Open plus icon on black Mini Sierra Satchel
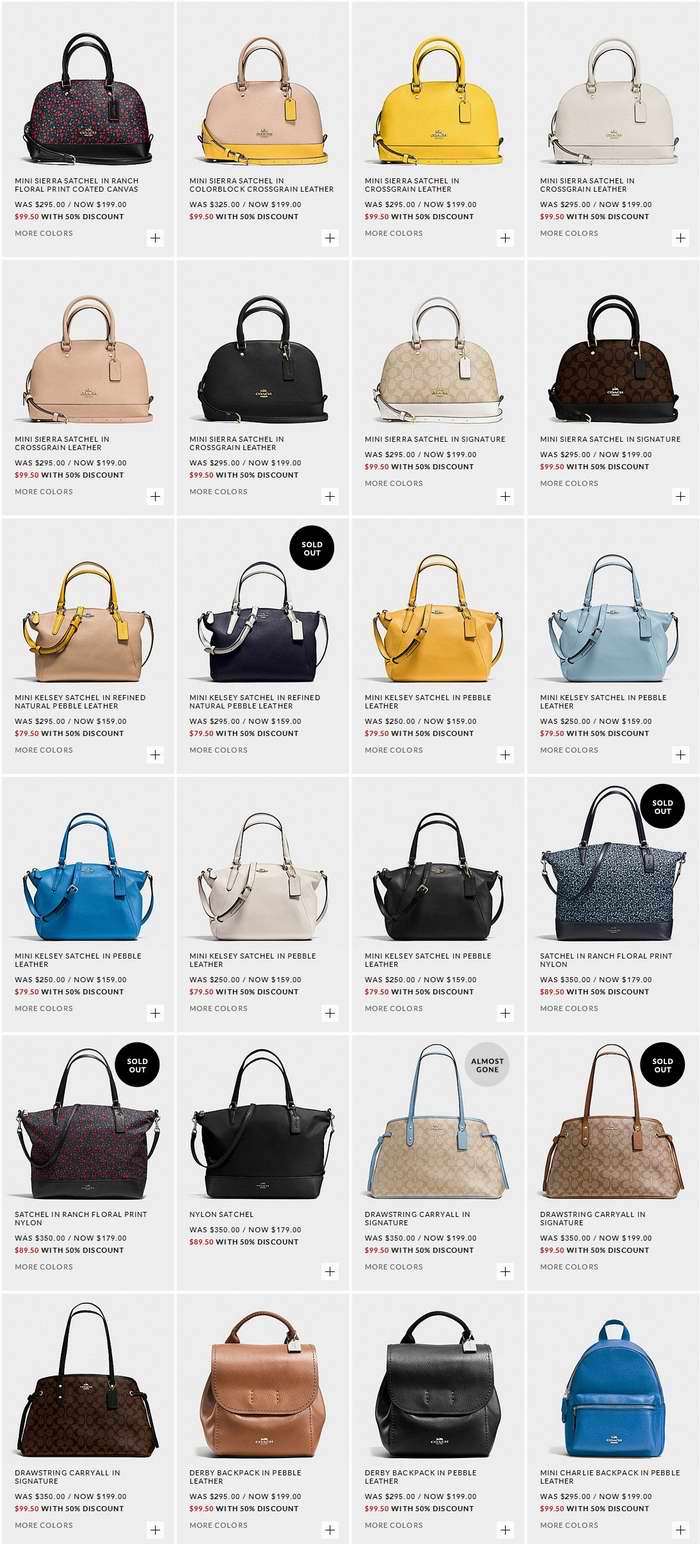 point(330,496)
